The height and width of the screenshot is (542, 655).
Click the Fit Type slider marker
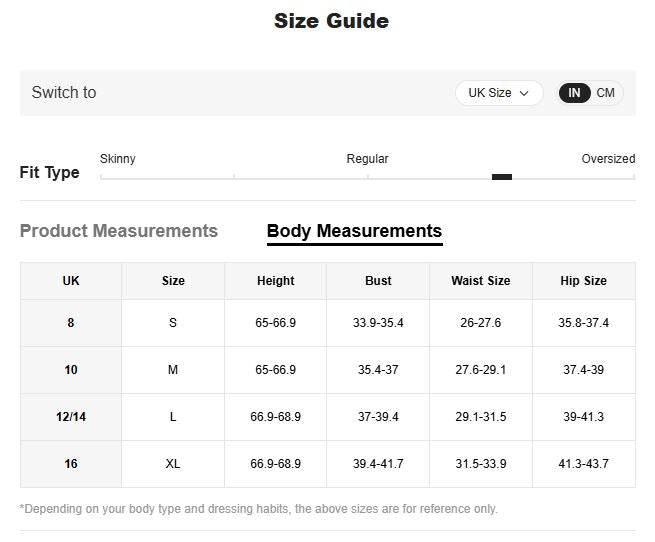pyautogui.click(x=502, y=177)
